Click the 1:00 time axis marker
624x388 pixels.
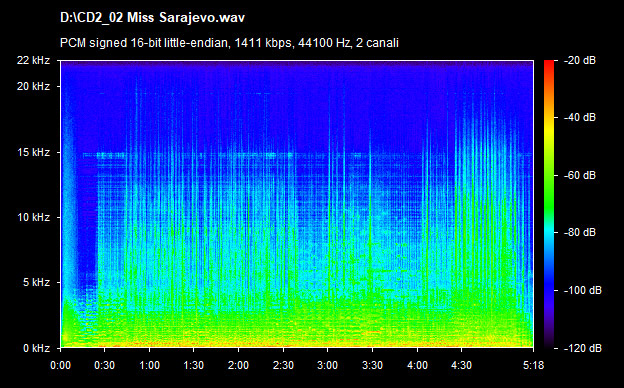[150, 365]
